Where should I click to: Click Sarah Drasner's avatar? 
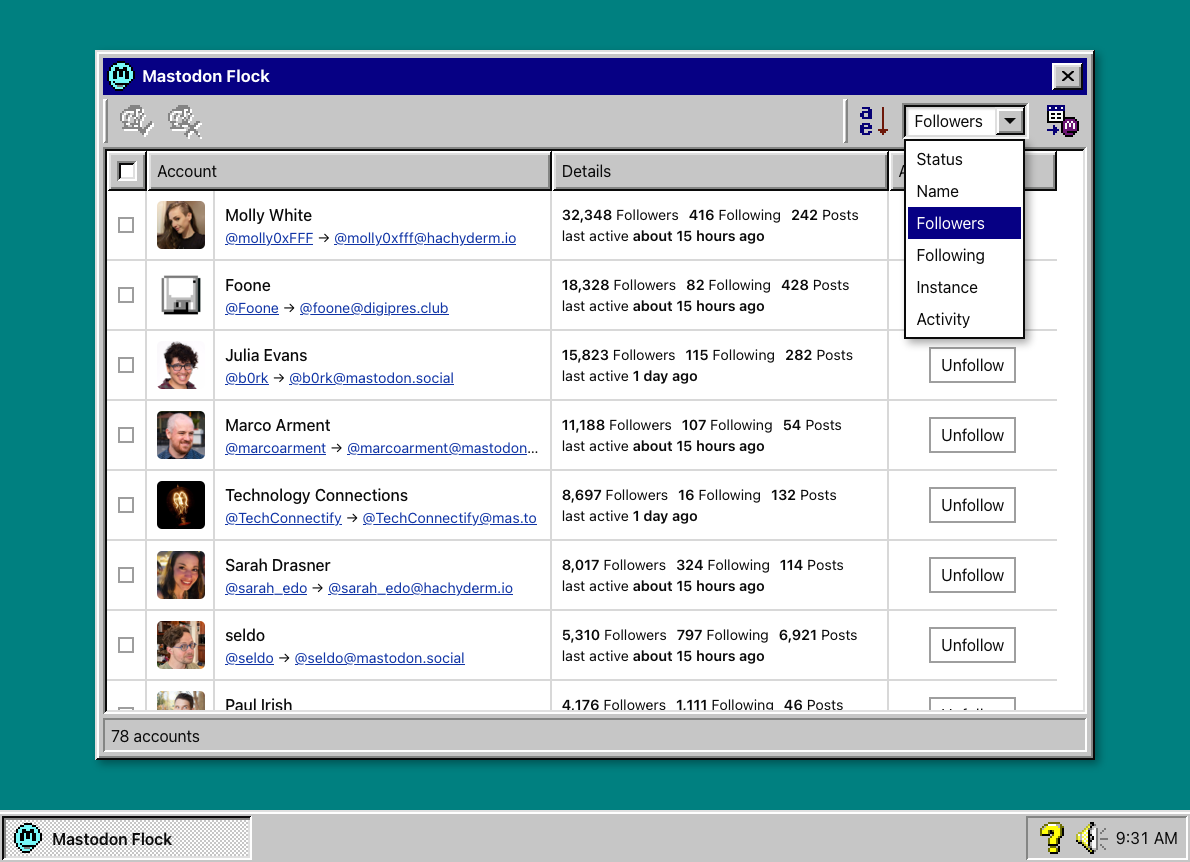(181, 575)
